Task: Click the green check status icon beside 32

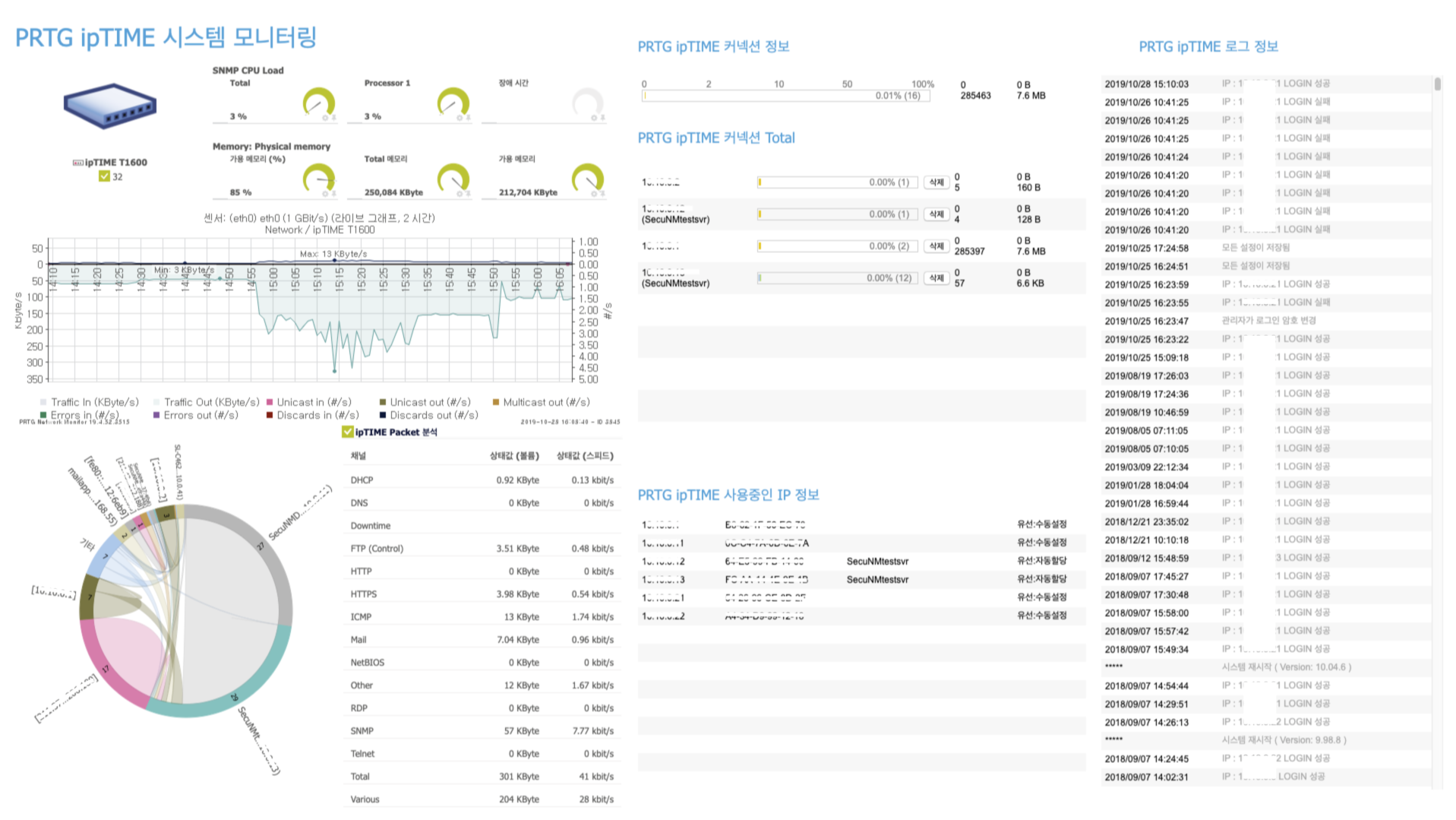Action: [x=104, y=176]
